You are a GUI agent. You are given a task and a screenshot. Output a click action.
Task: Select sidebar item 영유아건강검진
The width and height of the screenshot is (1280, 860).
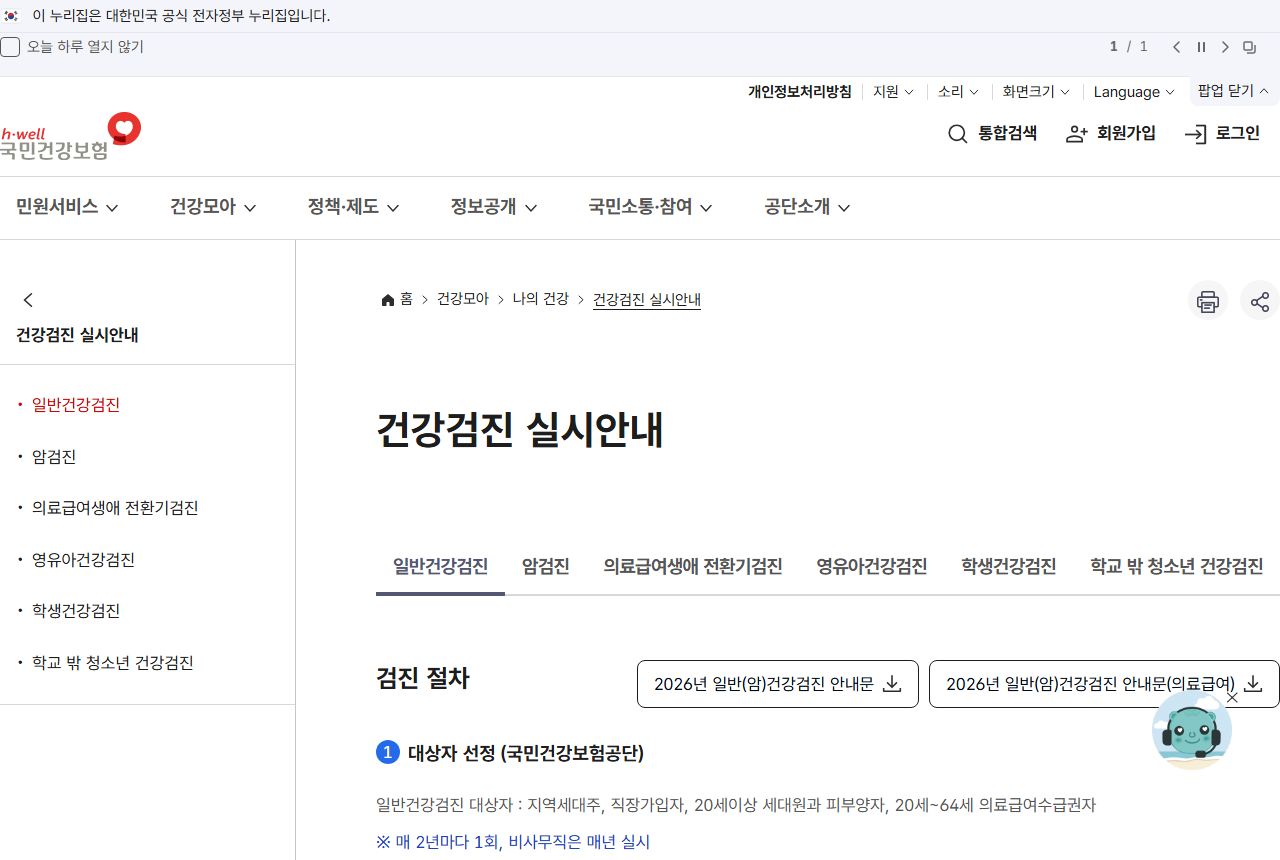click(x=83, y=560)
